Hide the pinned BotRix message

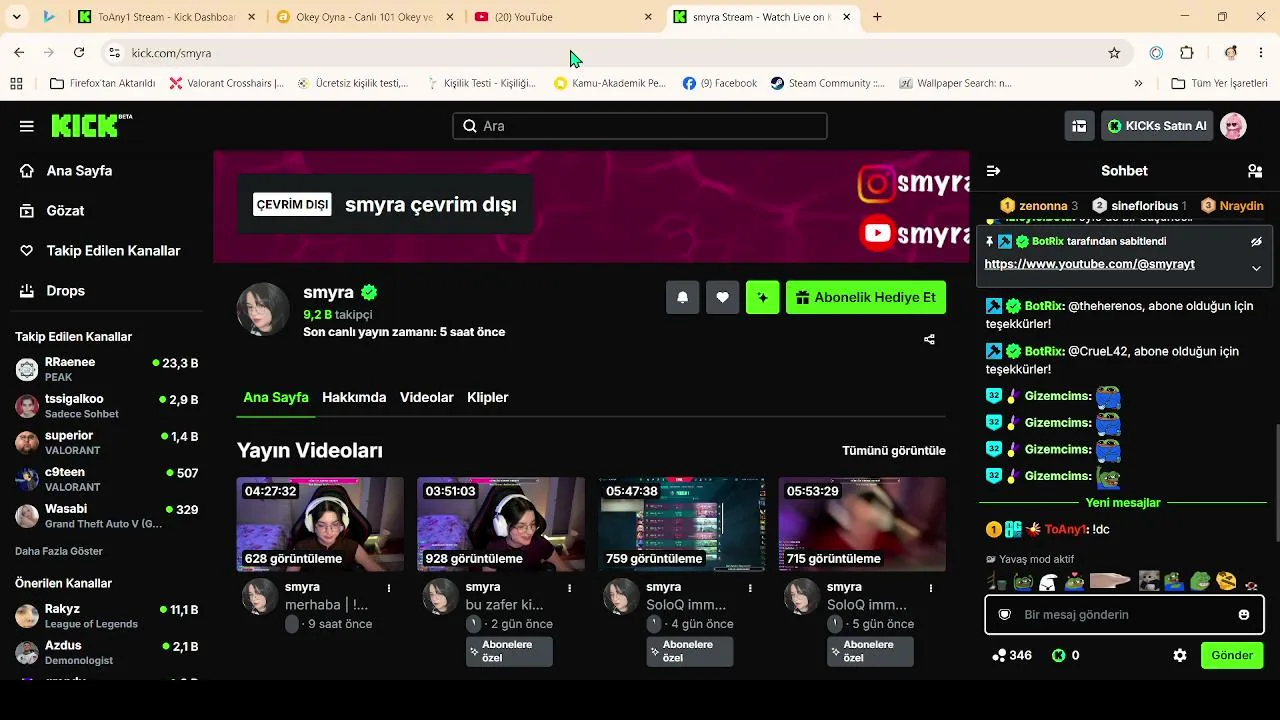(1256, 242)
